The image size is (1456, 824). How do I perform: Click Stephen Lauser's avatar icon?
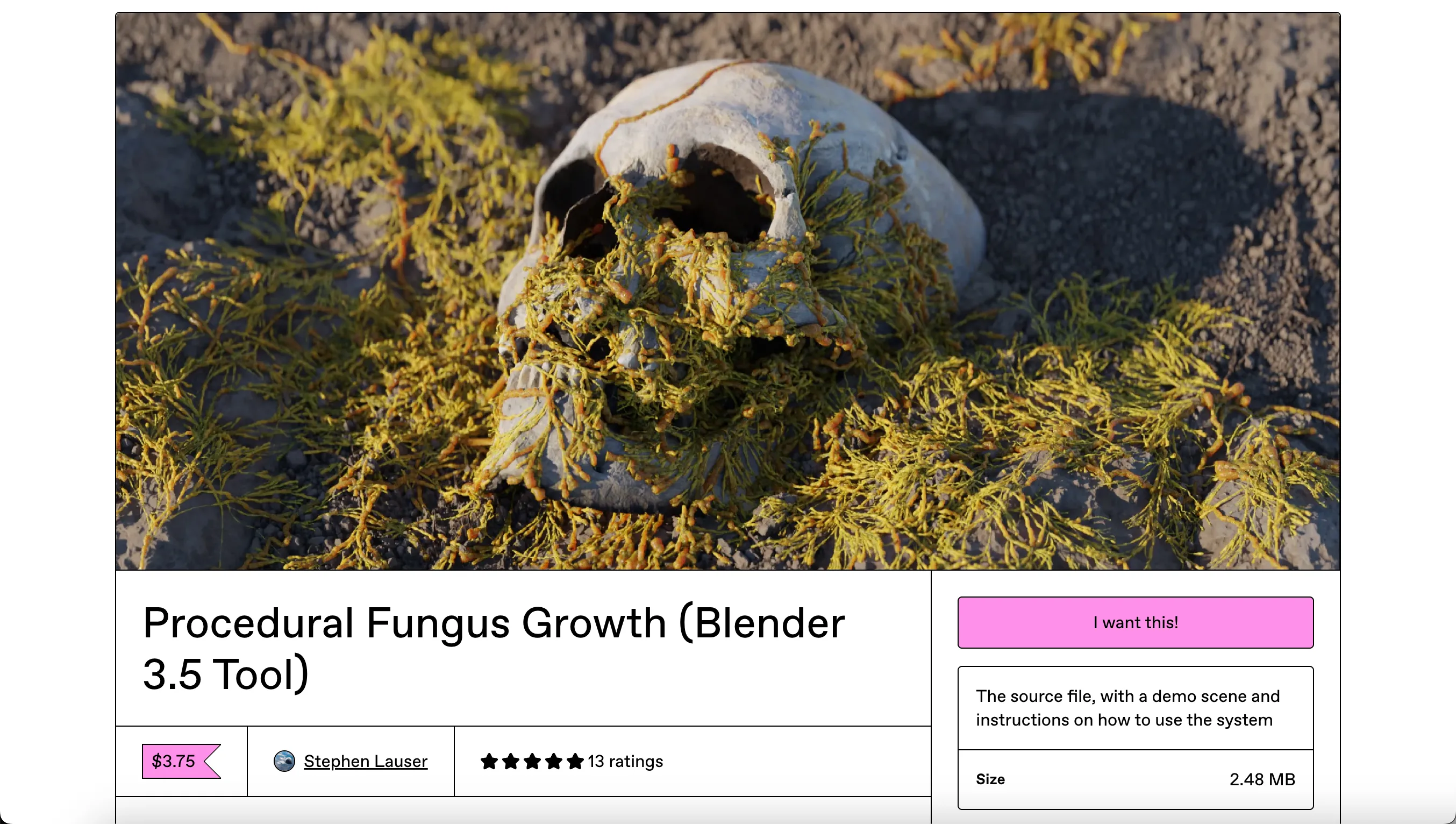point(284,761)
